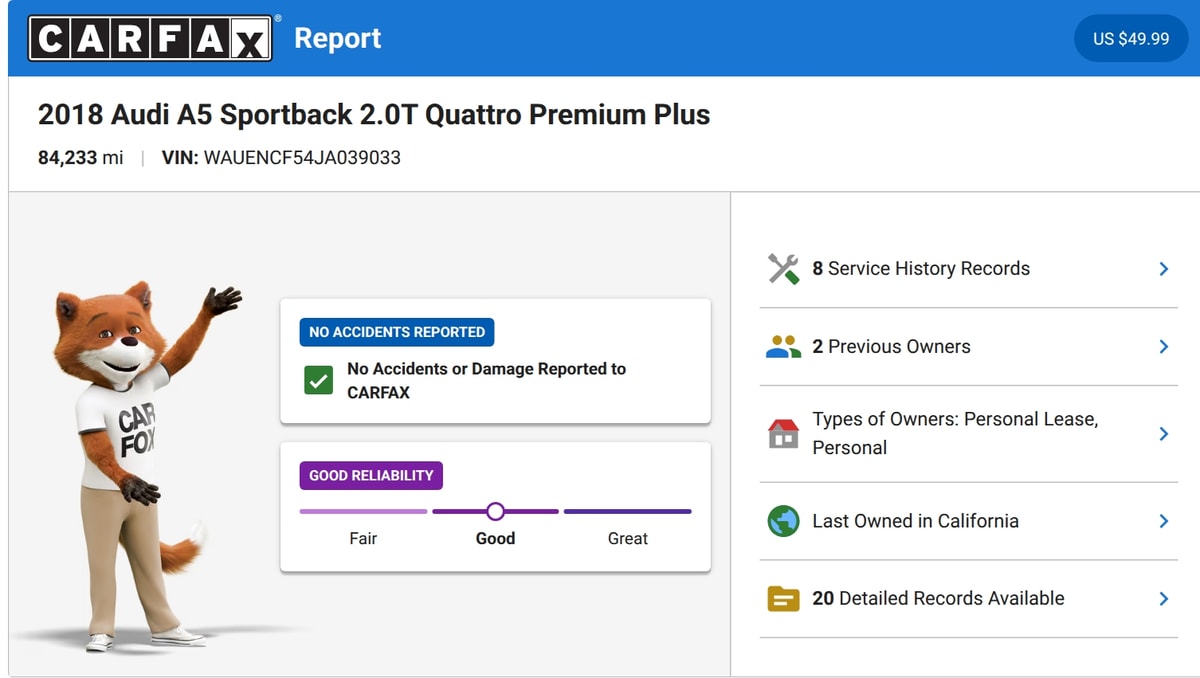
Task: Click the 84,233 mi mileage text
Action: tap(81, 157)
